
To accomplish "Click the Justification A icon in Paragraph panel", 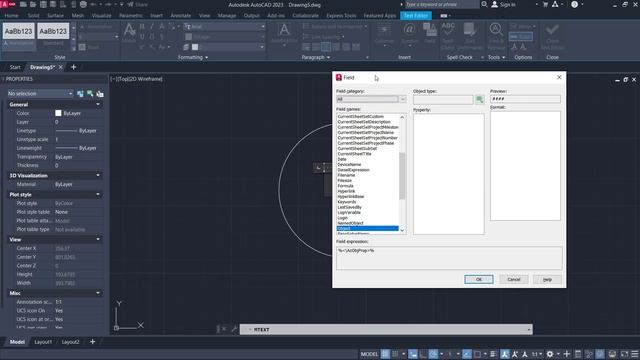I will click(284, 30).
